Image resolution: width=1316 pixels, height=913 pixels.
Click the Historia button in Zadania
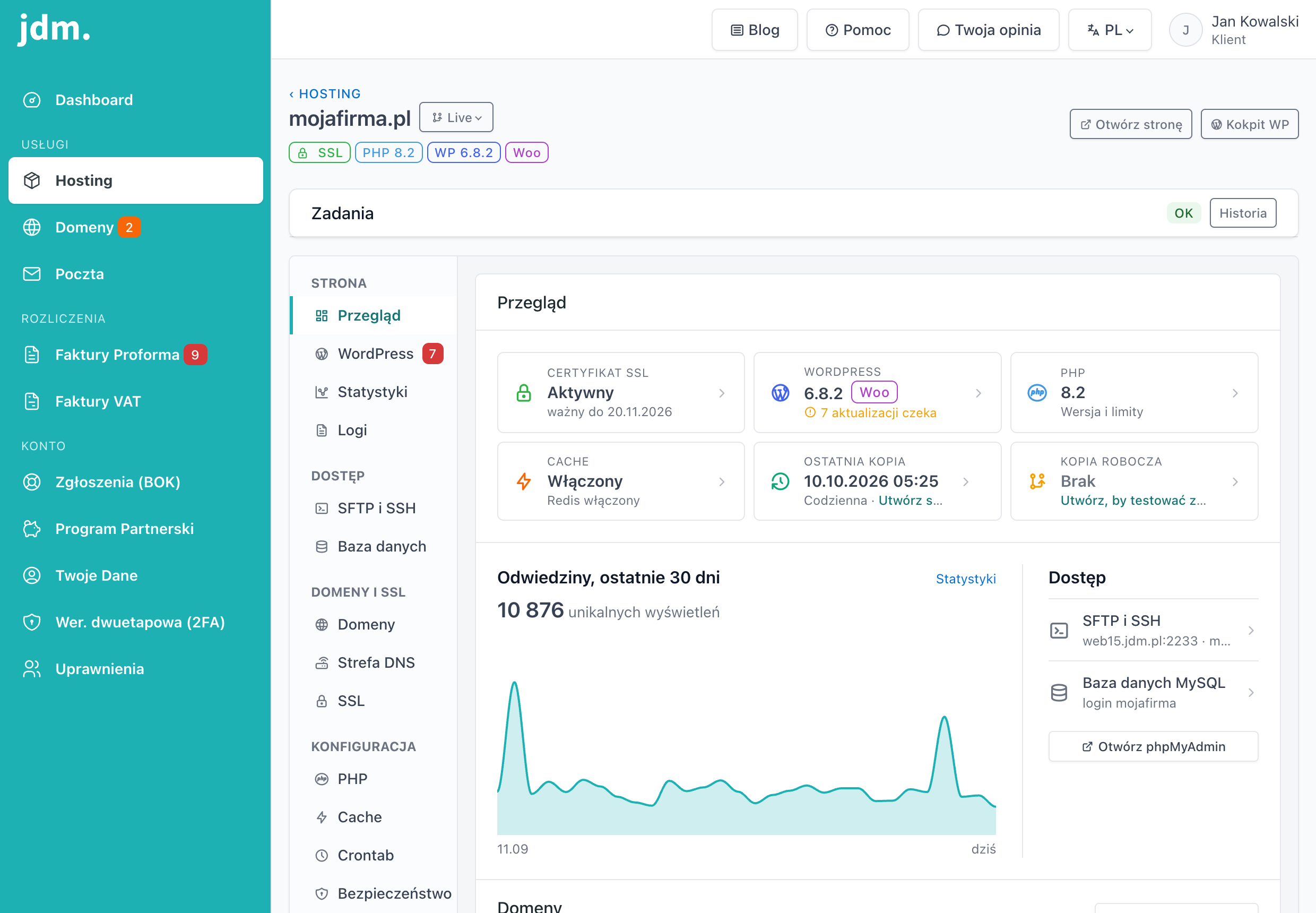[1243, 213]
